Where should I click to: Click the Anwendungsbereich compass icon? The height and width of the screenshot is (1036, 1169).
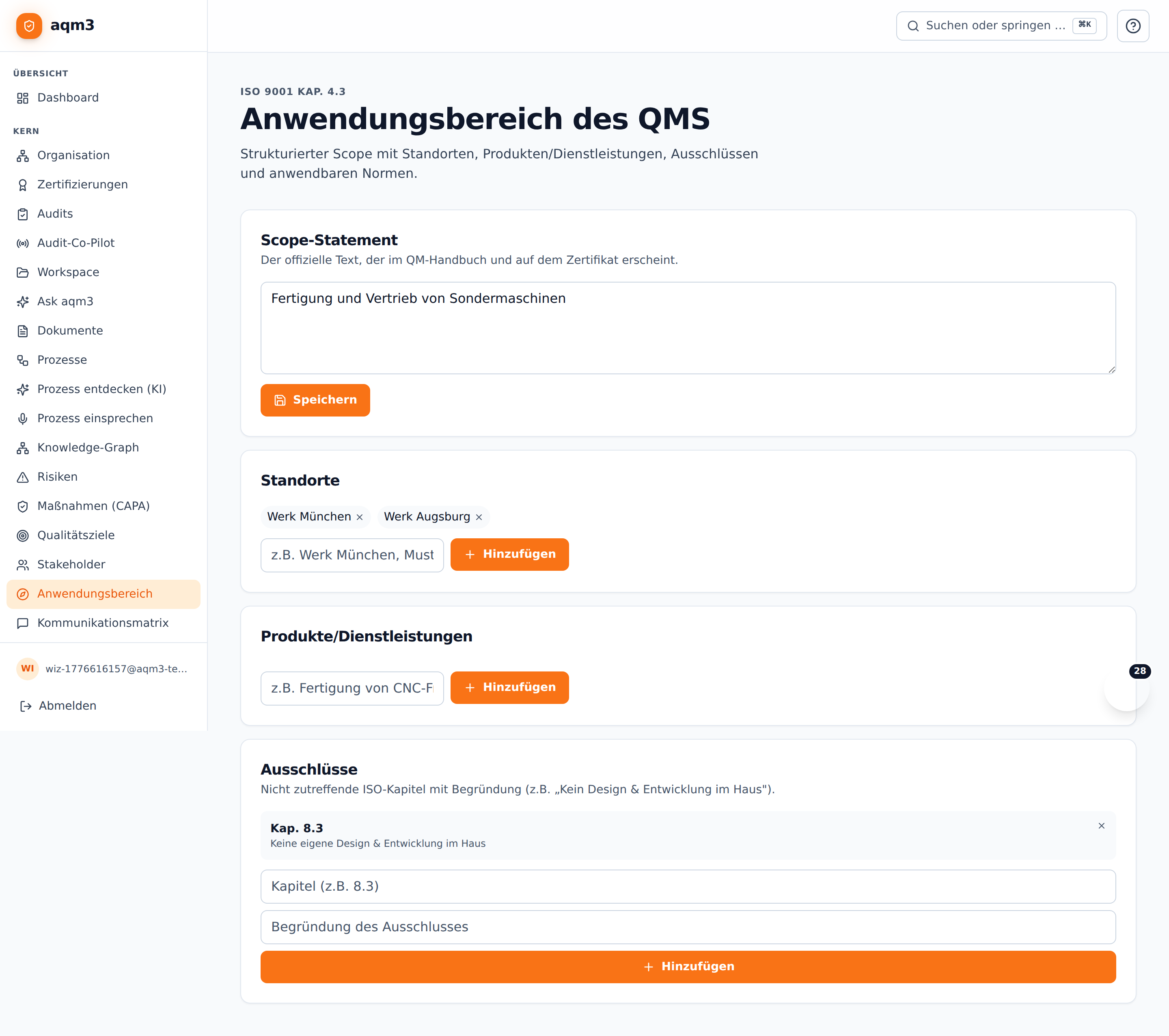(x=23, y=594)
